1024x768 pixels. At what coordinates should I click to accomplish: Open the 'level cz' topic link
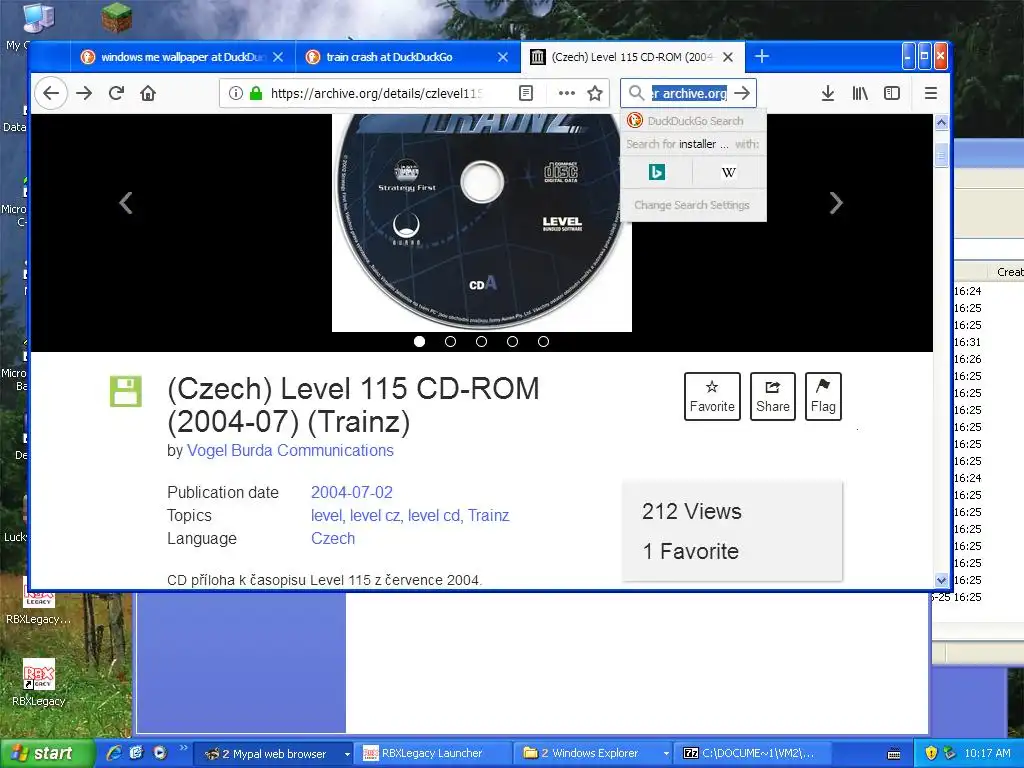tap(375, 515)
